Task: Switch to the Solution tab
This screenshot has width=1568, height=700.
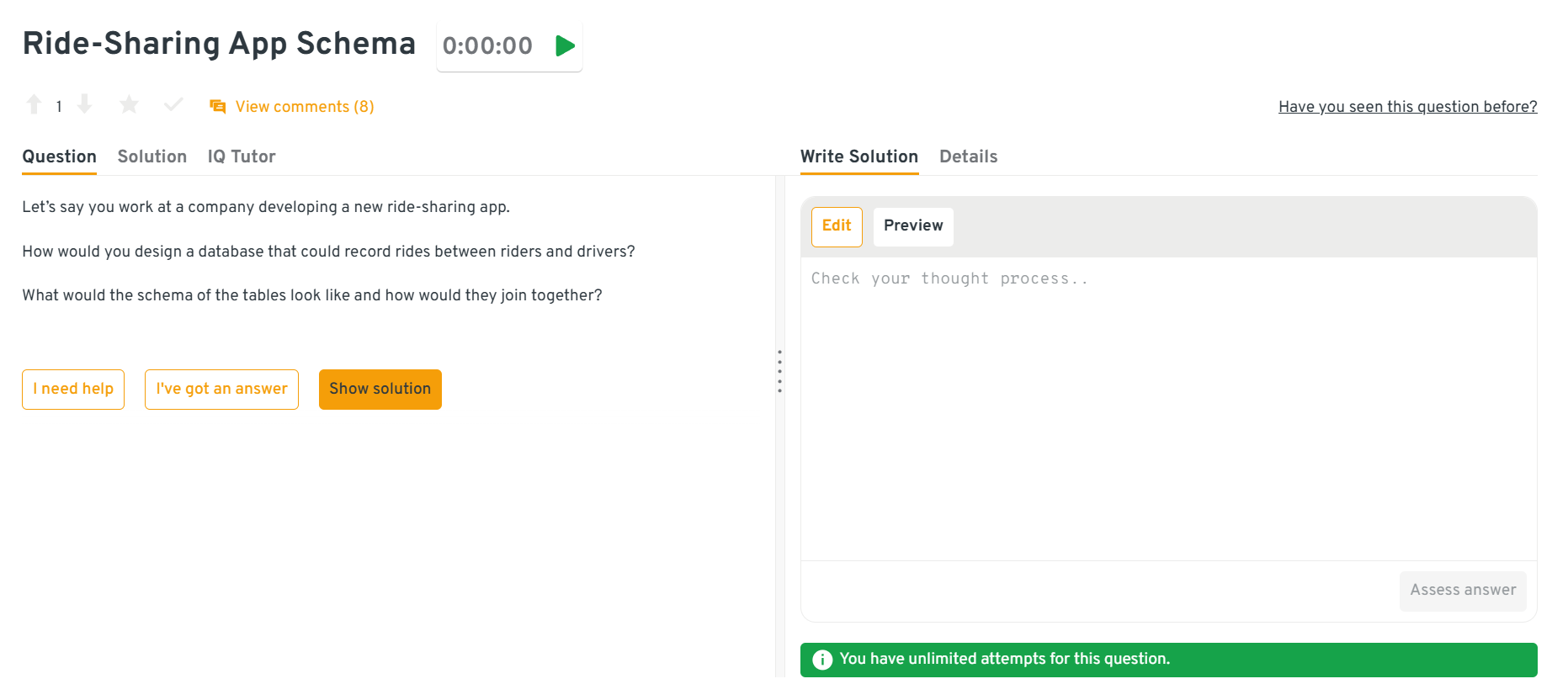Action: point(152,156)
